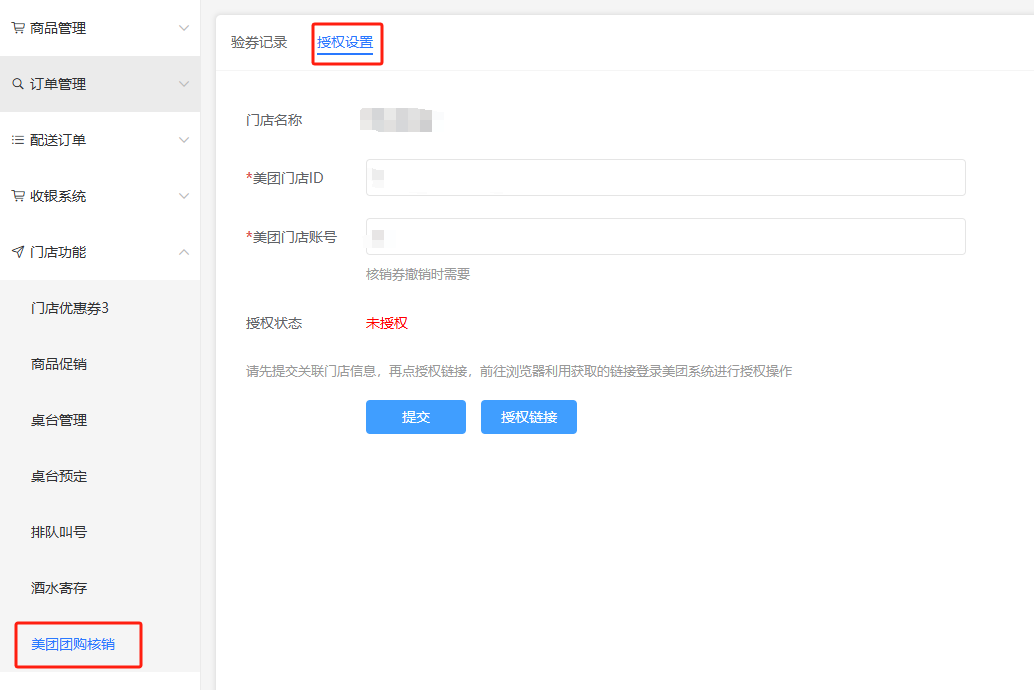This screenshot has height=690, width=1034.
Task: Open the 桌台管理 sidebar item
Action: tap(59, 420)
